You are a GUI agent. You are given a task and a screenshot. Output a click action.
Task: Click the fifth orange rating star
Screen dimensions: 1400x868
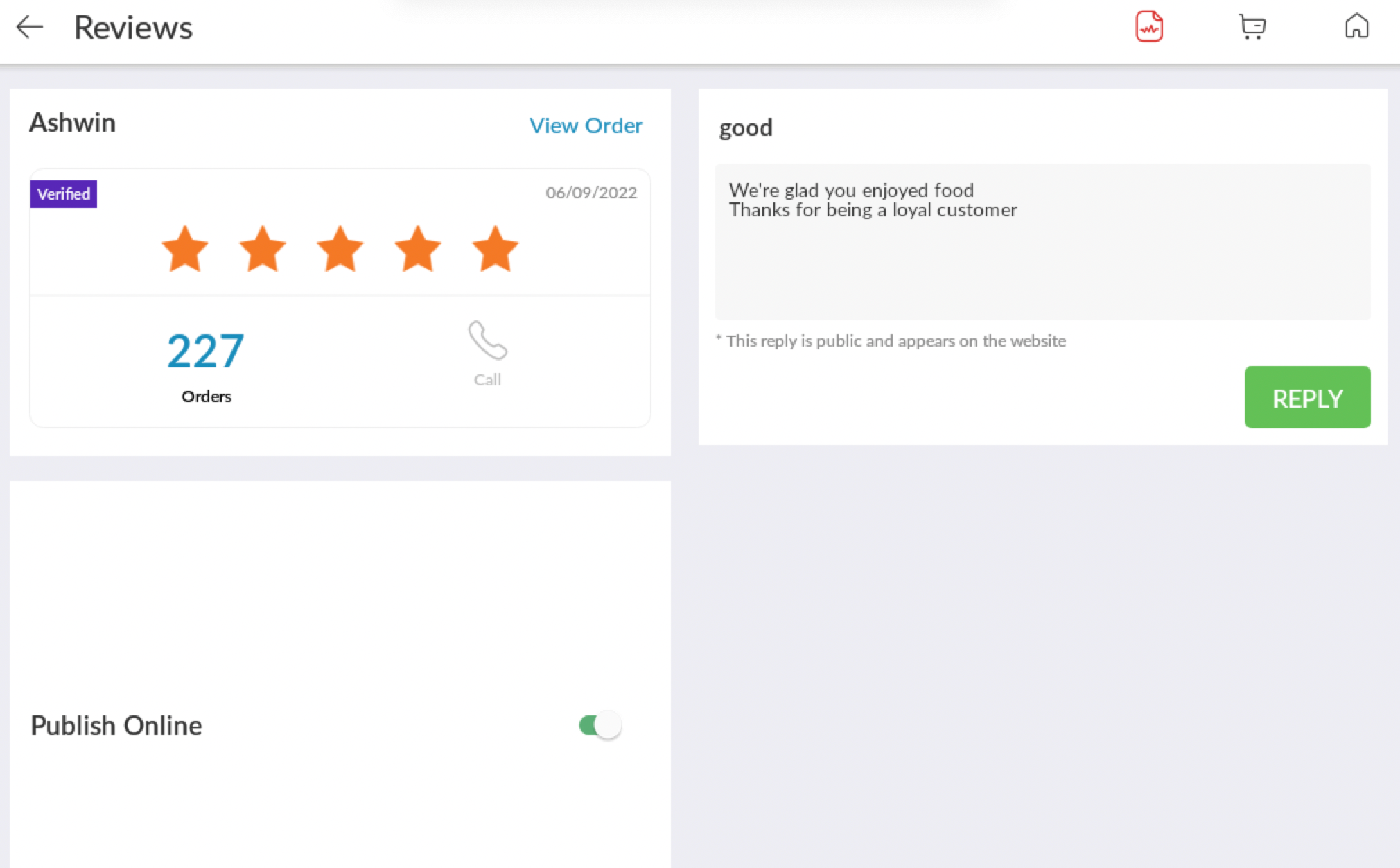click(495, 249)
